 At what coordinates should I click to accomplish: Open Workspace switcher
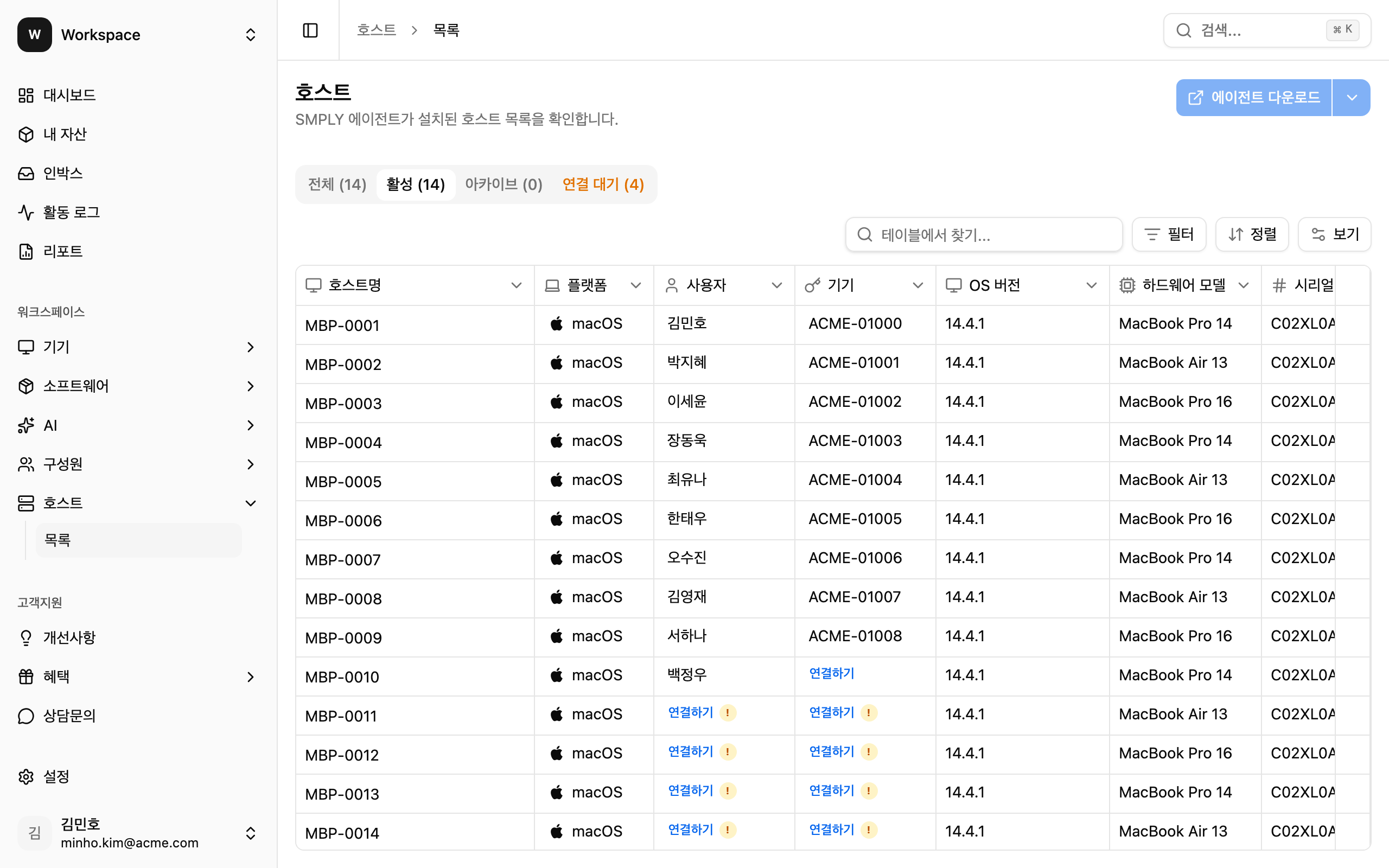pyautogui.click(x=250, y=34)
